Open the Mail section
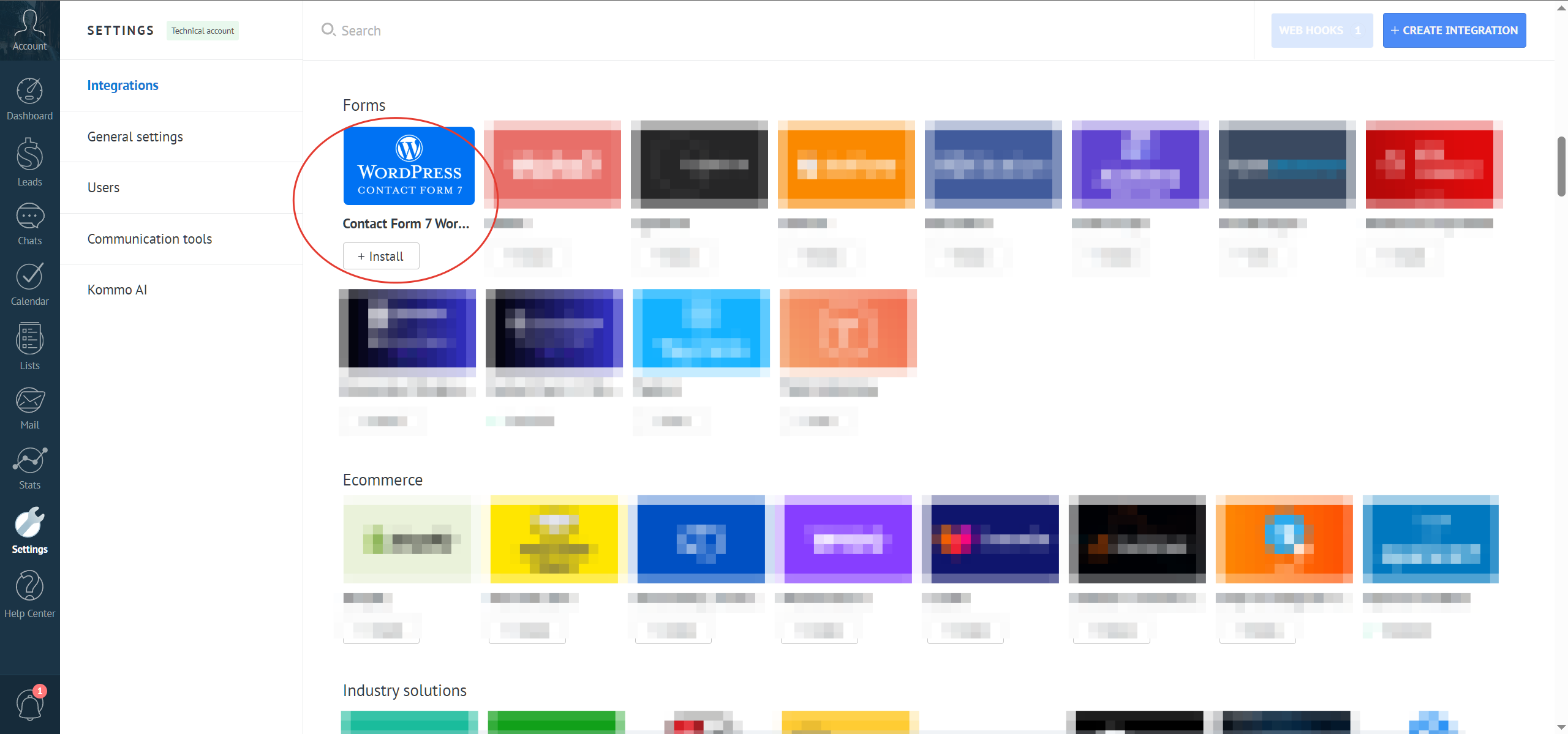Screen dimensions: 1568x734 tap(29, 408)
